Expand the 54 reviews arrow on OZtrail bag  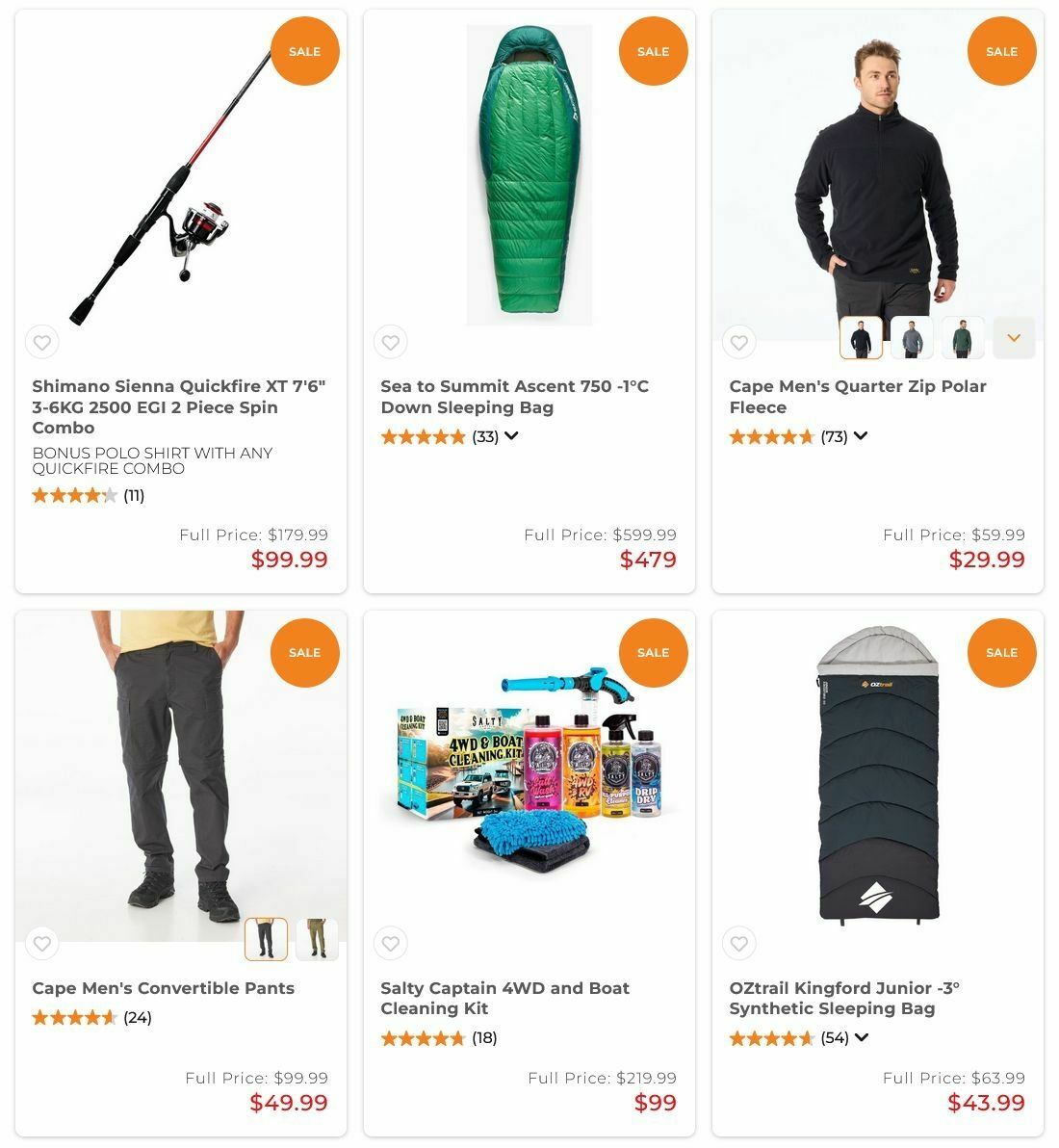point(862,1036)
